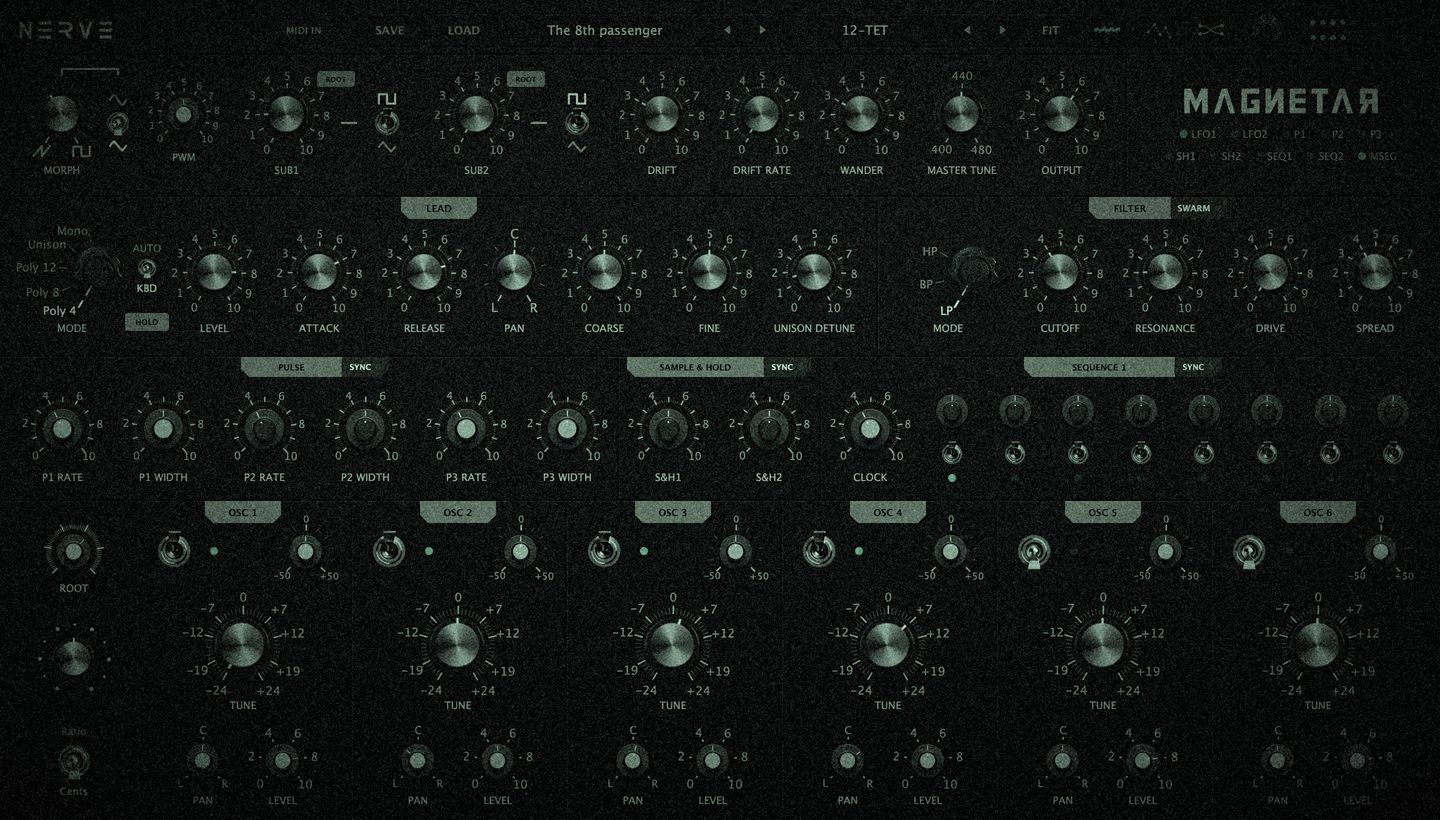Image resolution: width=1440 pixels, height=820 pixels.
Task: Select next tuning with right arrow
Action: (x=1003, y=30)
